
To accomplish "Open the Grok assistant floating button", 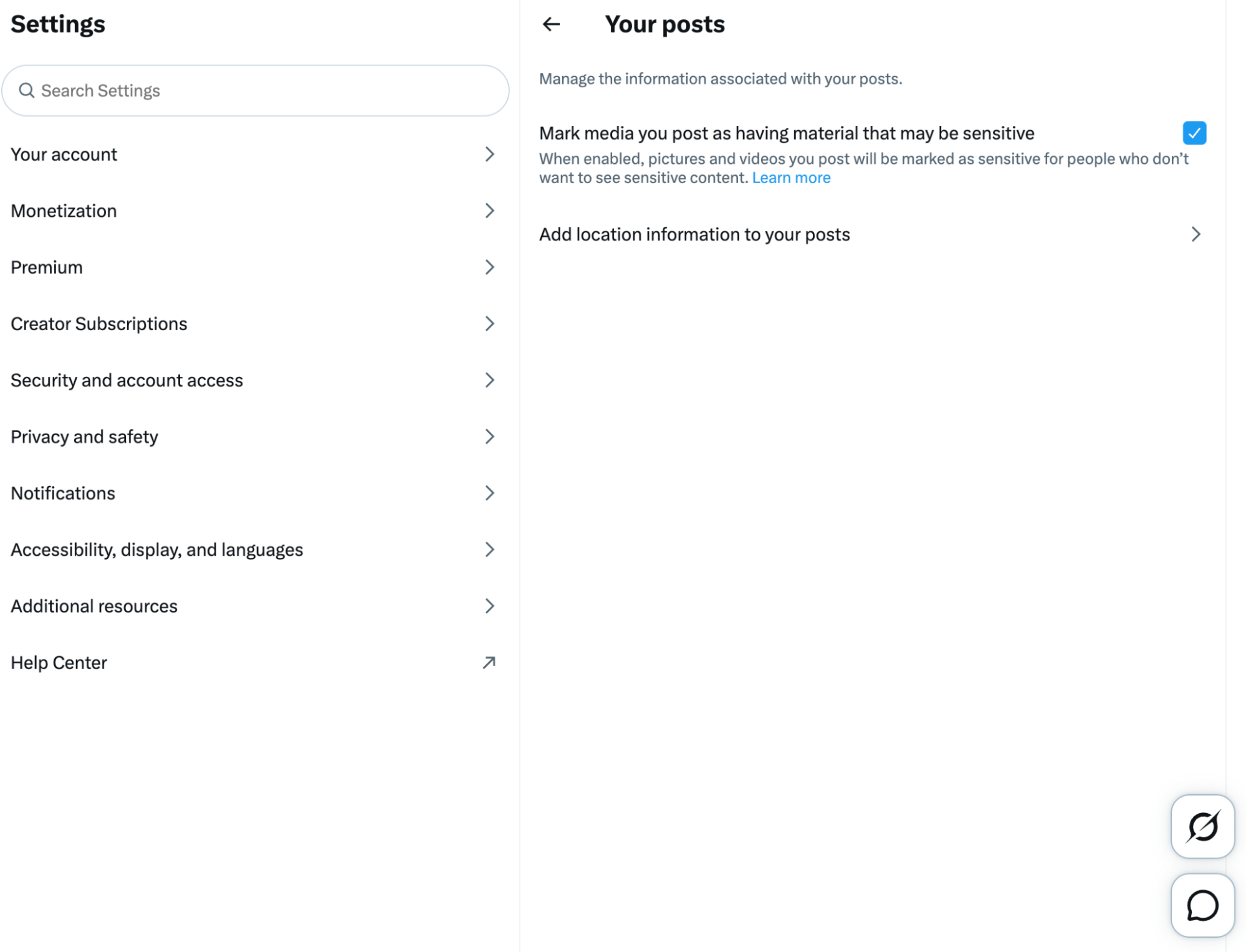I will coord(1202,826).
